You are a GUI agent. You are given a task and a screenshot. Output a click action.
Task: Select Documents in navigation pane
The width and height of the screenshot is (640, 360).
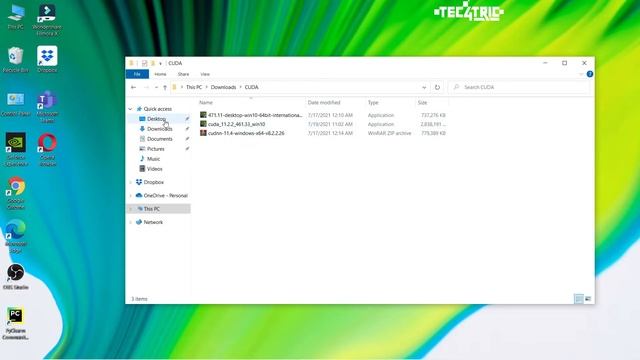tap(159, 139)
